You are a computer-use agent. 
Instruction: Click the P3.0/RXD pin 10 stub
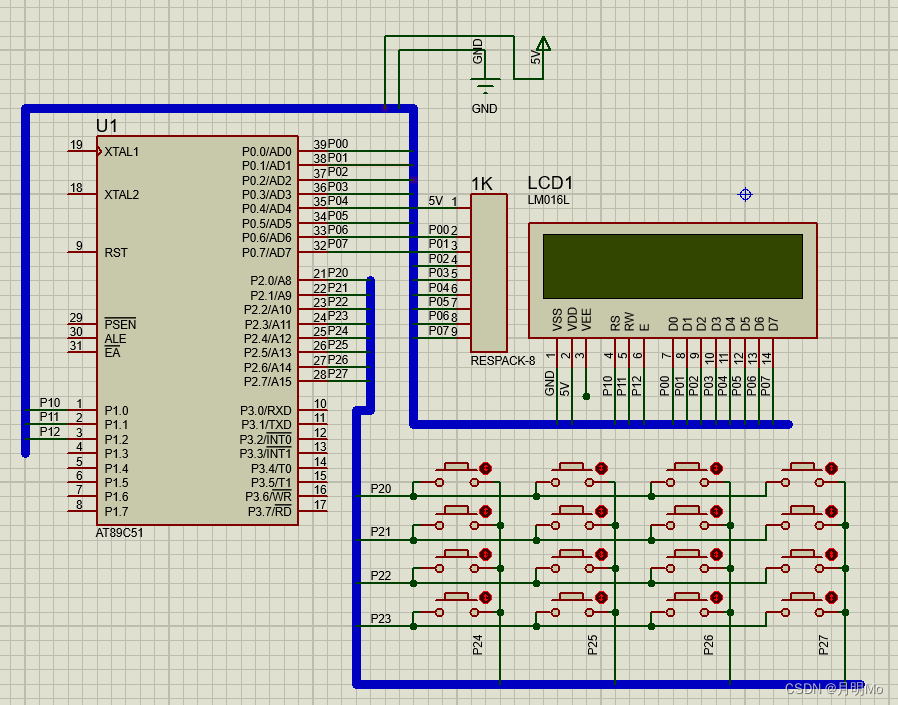coord(313,410)
